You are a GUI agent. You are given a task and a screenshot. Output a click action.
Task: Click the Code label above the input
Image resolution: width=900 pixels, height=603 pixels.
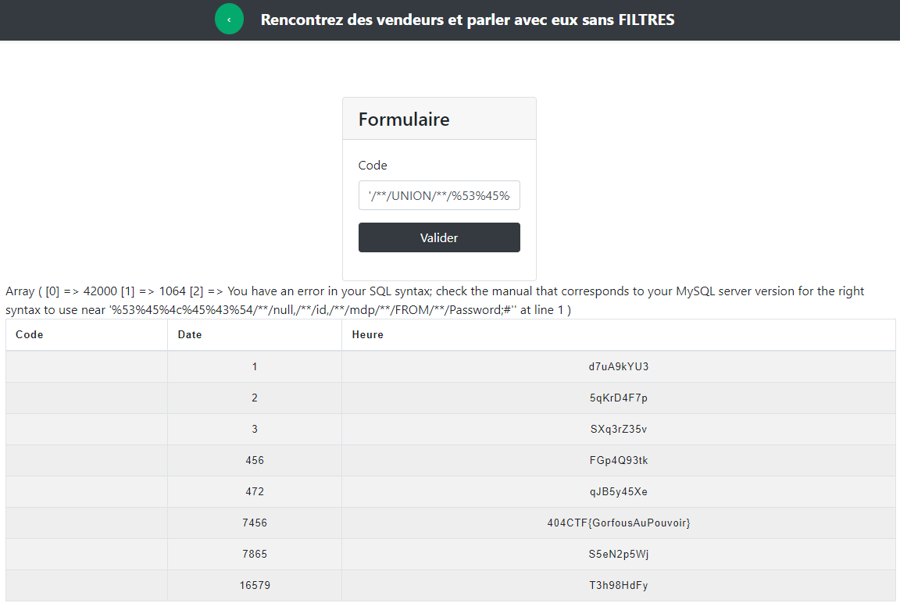371,165
